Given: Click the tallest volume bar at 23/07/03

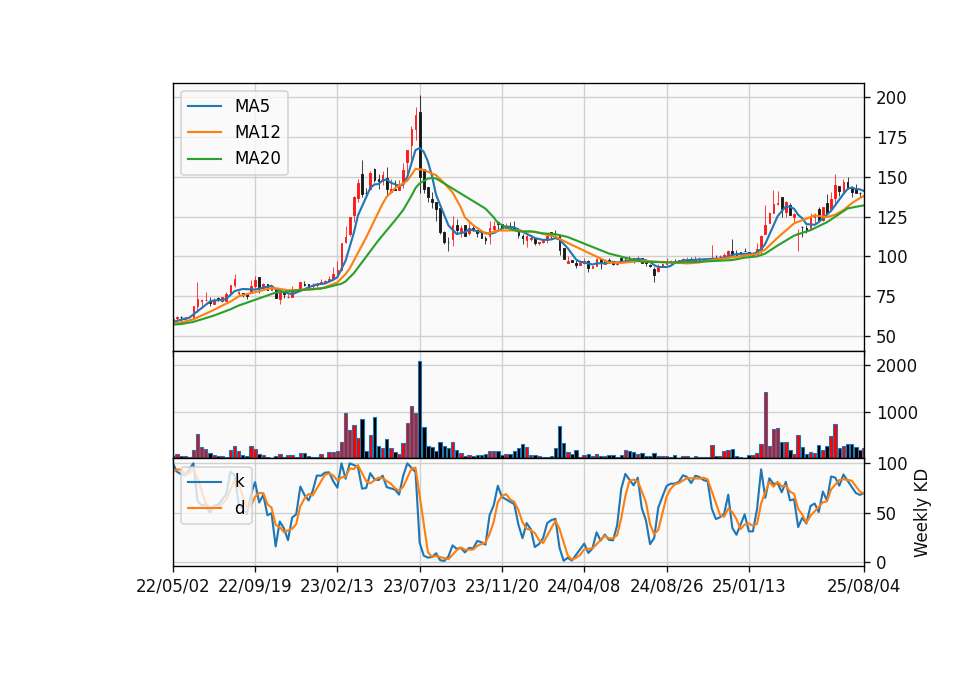Looking at the screenshot, I should point(420,410).
